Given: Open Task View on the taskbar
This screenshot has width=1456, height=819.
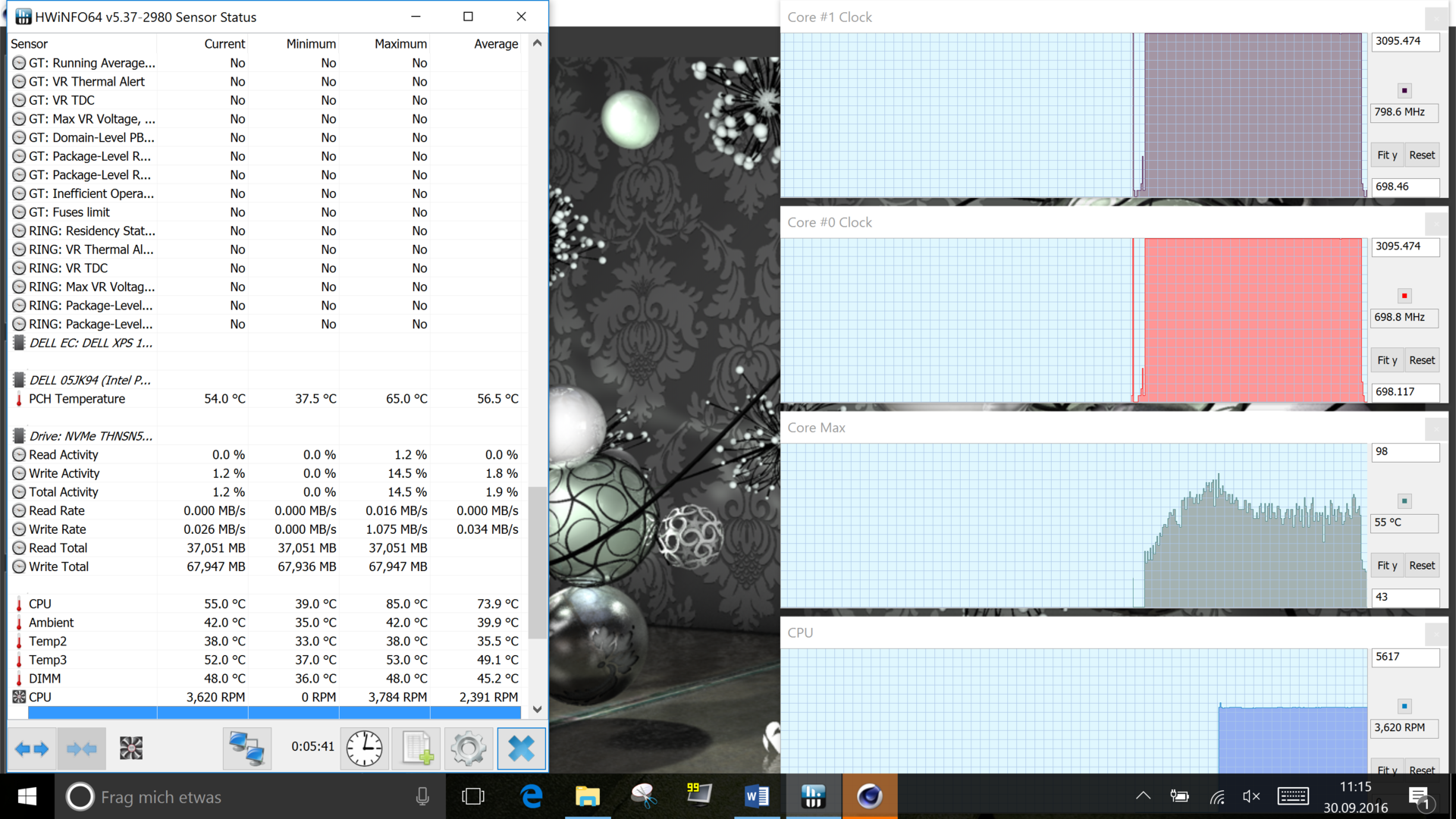Looking at the screenshot, I should (x=473, y=796).
